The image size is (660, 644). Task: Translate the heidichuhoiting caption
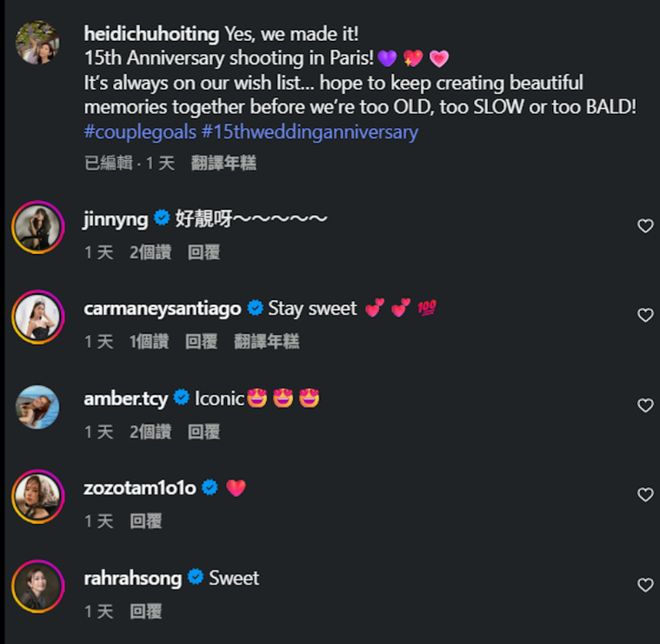tap(224, 163)
